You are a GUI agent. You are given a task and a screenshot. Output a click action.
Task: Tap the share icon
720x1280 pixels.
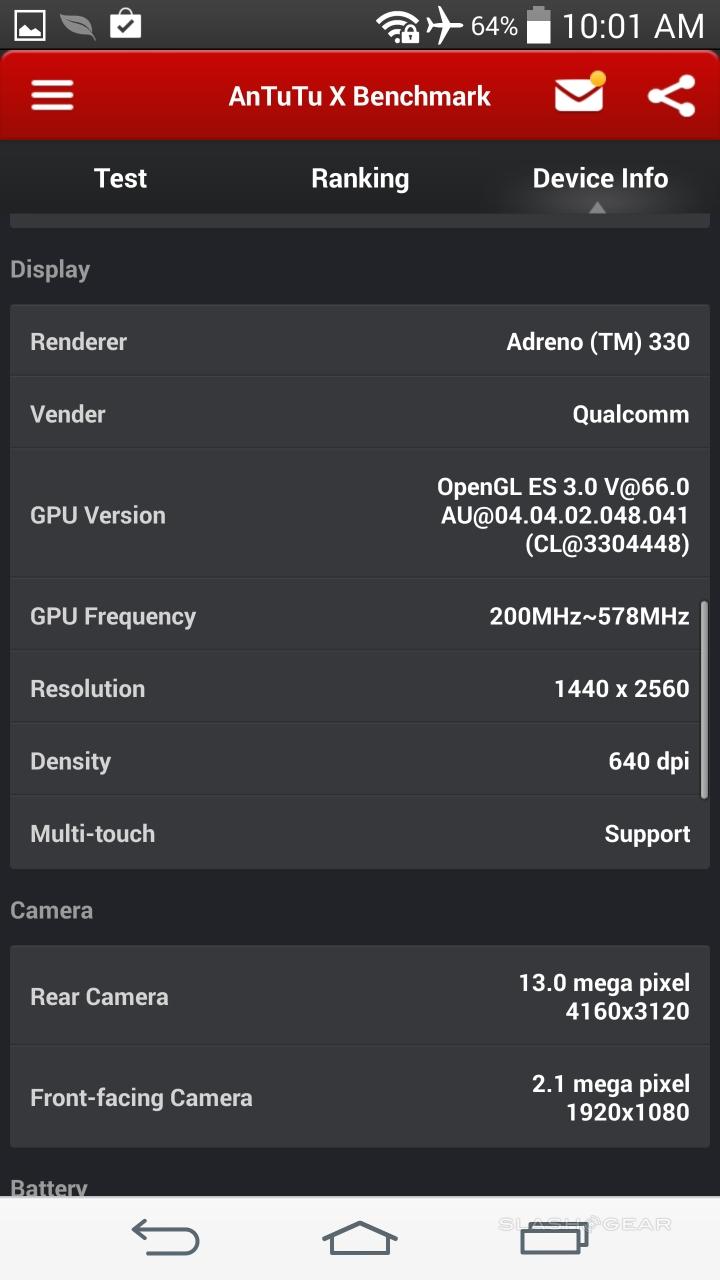click(671, 95)
